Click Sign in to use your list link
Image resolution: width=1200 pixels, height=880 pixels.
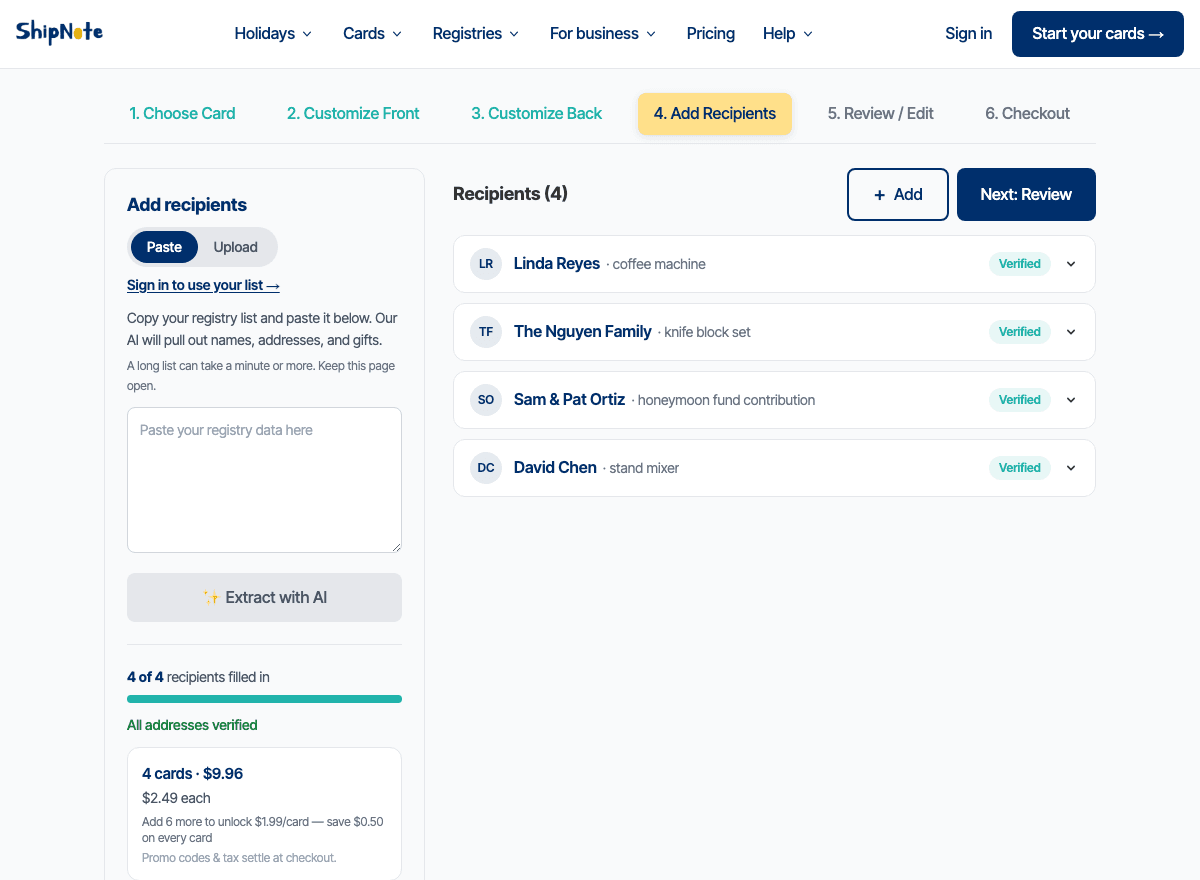(x=203, y=285)
